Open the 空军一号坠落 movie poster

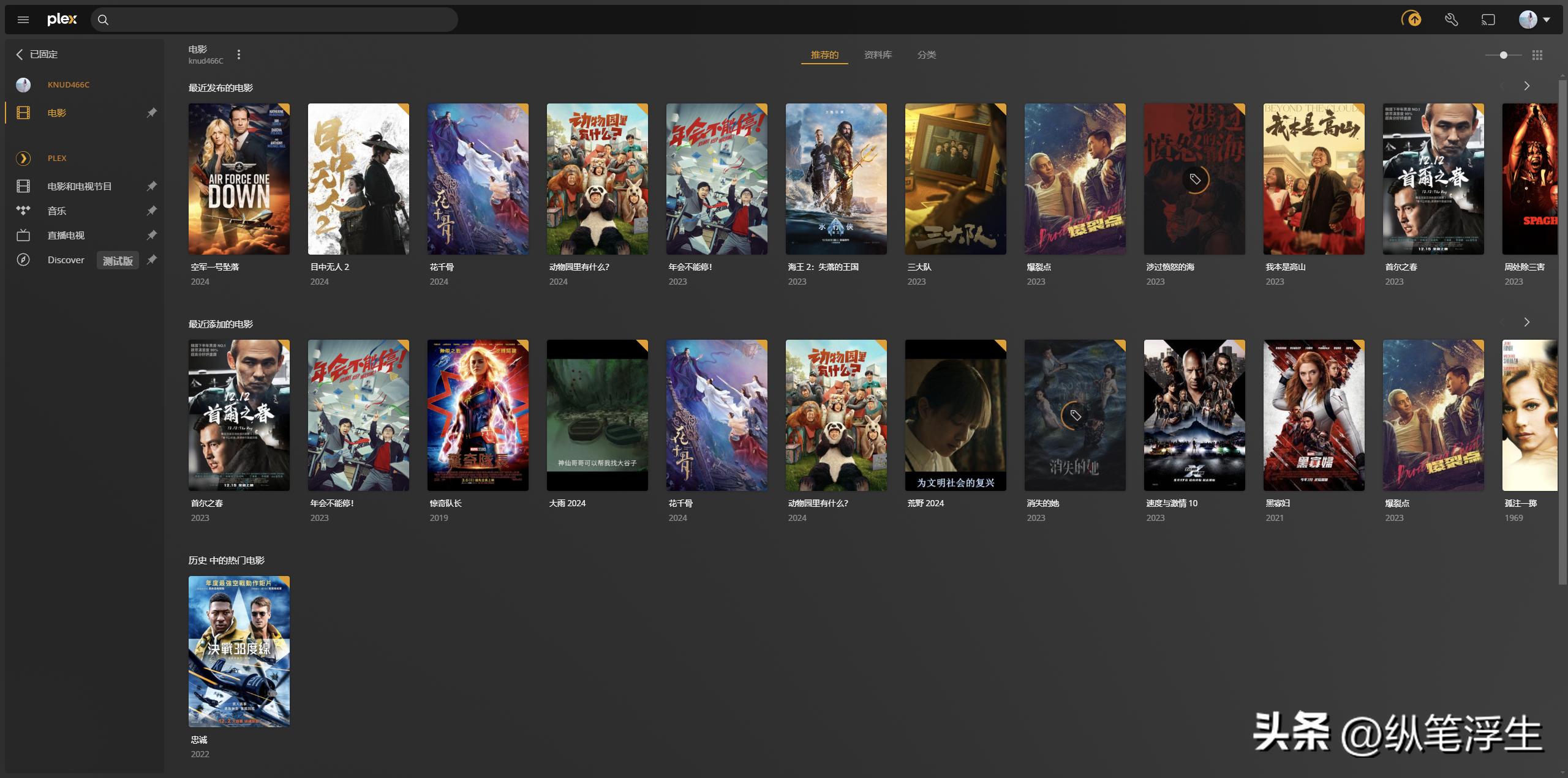coord(239,179)
